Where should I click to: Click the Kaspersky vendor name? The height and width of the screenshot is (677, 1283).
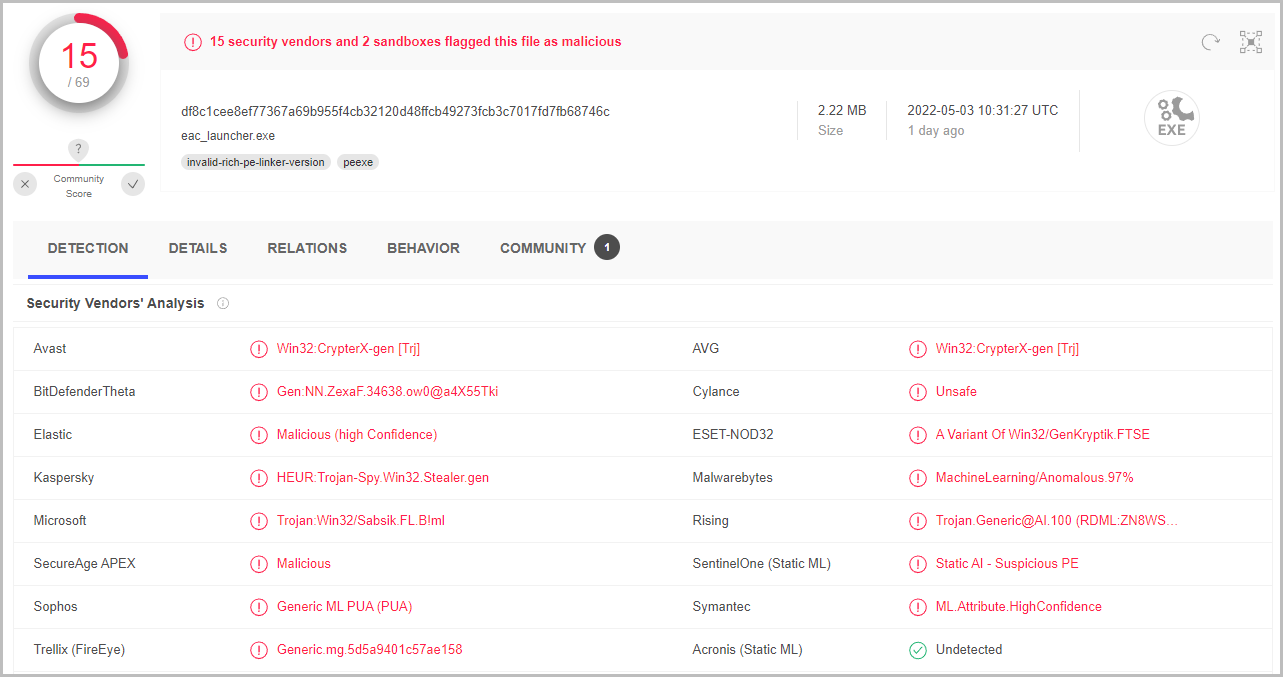(64, 478)
